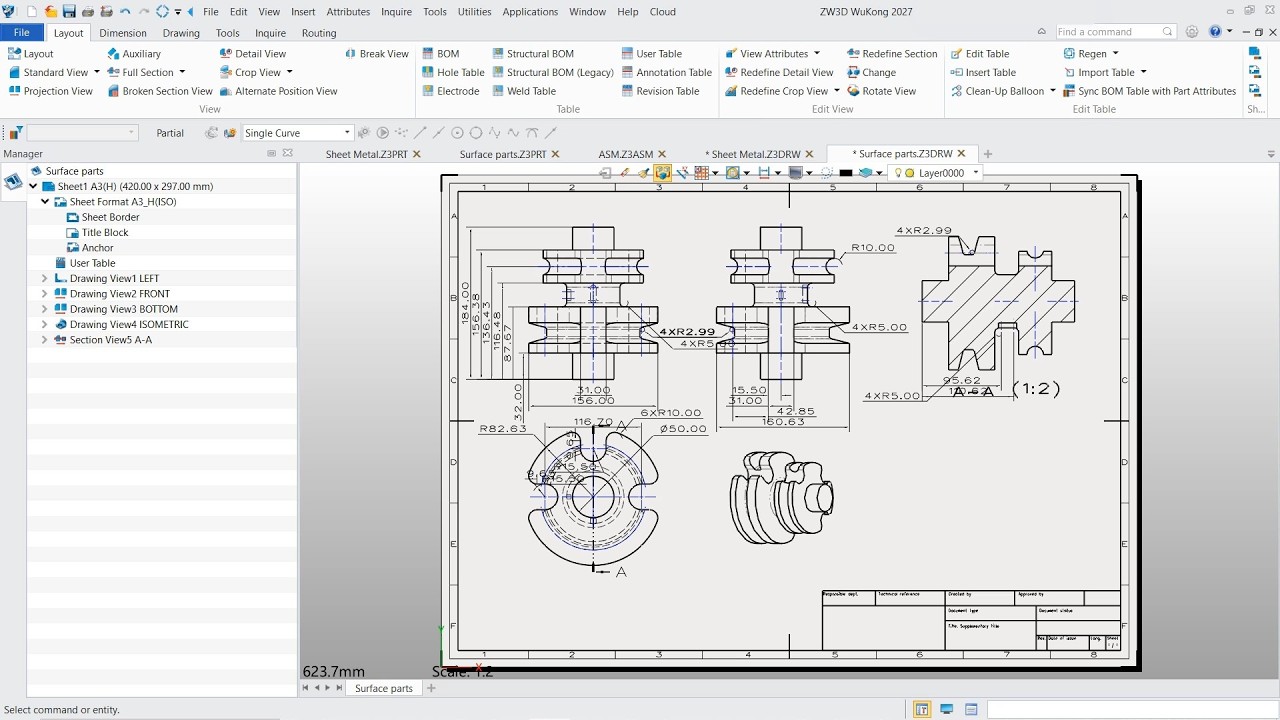Open the ASM.Z3ASM document tab
This screenshot has height=720, width=1280.
tap(626, 154)
